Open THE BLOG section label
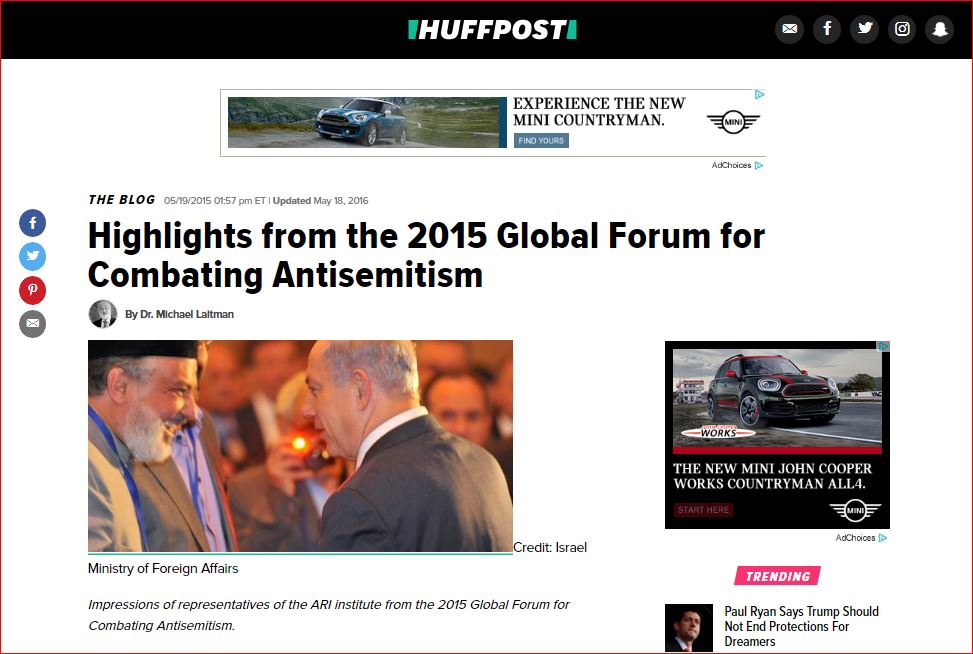Image resolution: width=973 pixels, height=654 pixels. (122, 200)
